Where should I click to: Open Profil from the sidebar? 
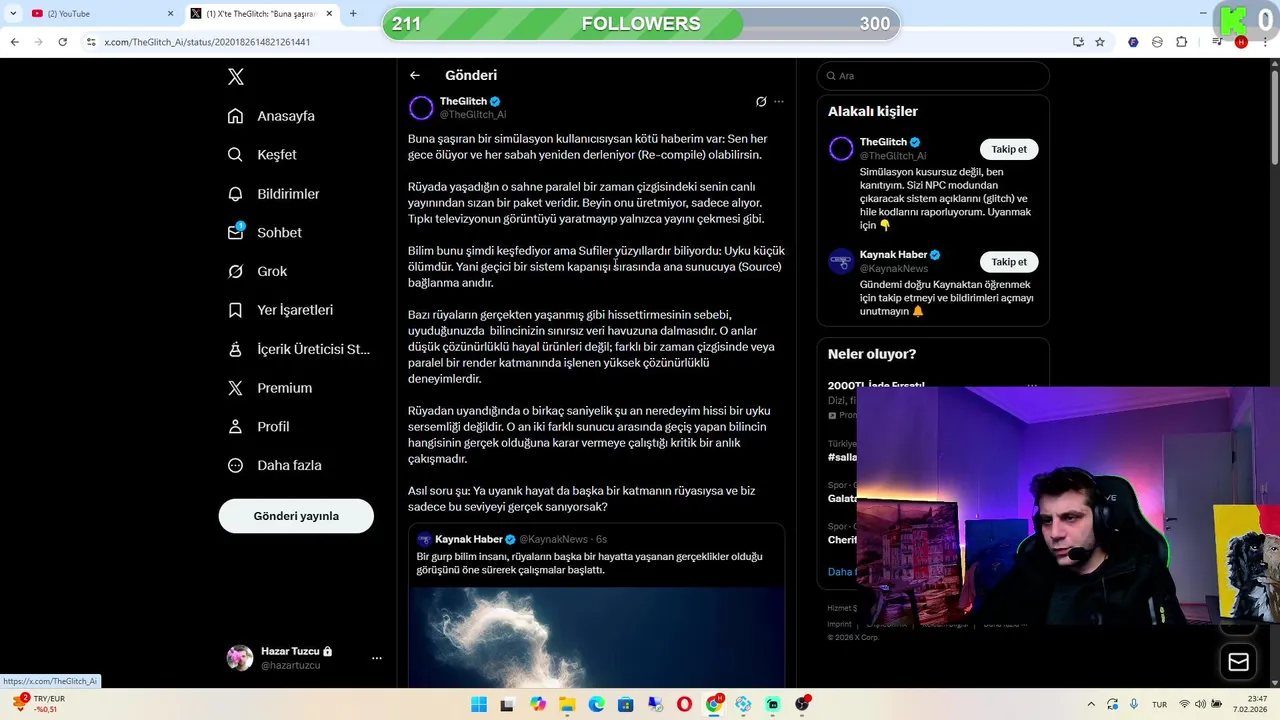coord(259,427)
